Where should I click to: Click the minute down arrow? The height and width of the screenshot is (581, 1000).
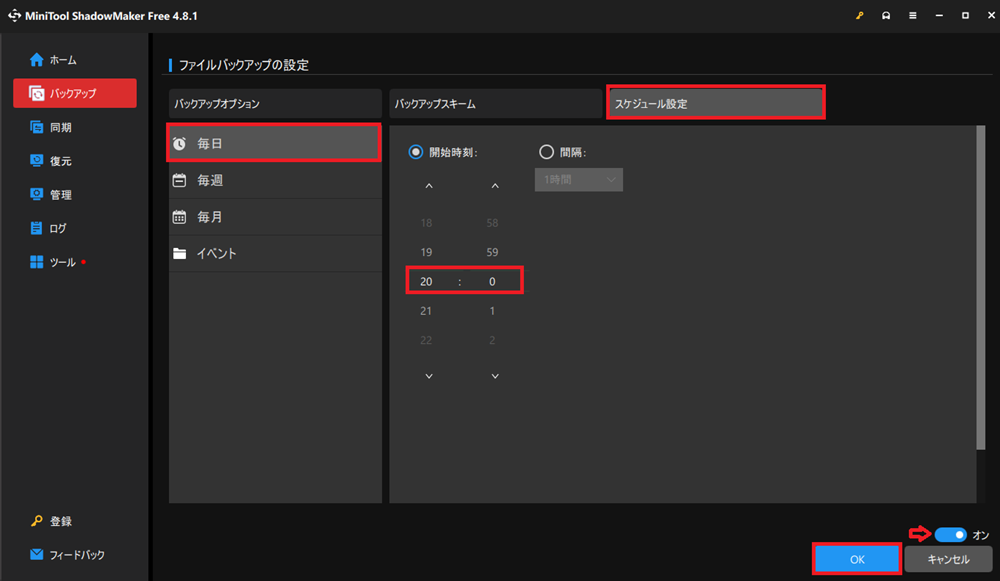[x=495, y=376]
